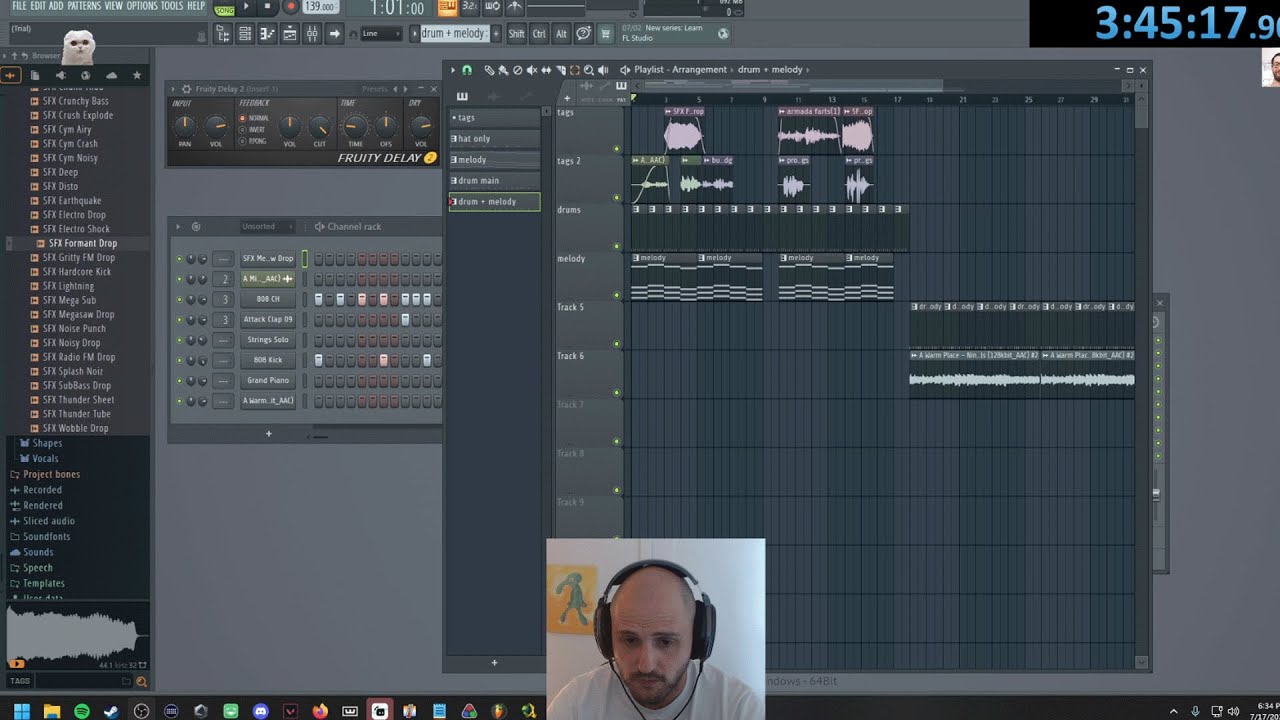Open the OPTIONS menu
The height and width of the screenshot is (720, 1280).
(142, 6)
